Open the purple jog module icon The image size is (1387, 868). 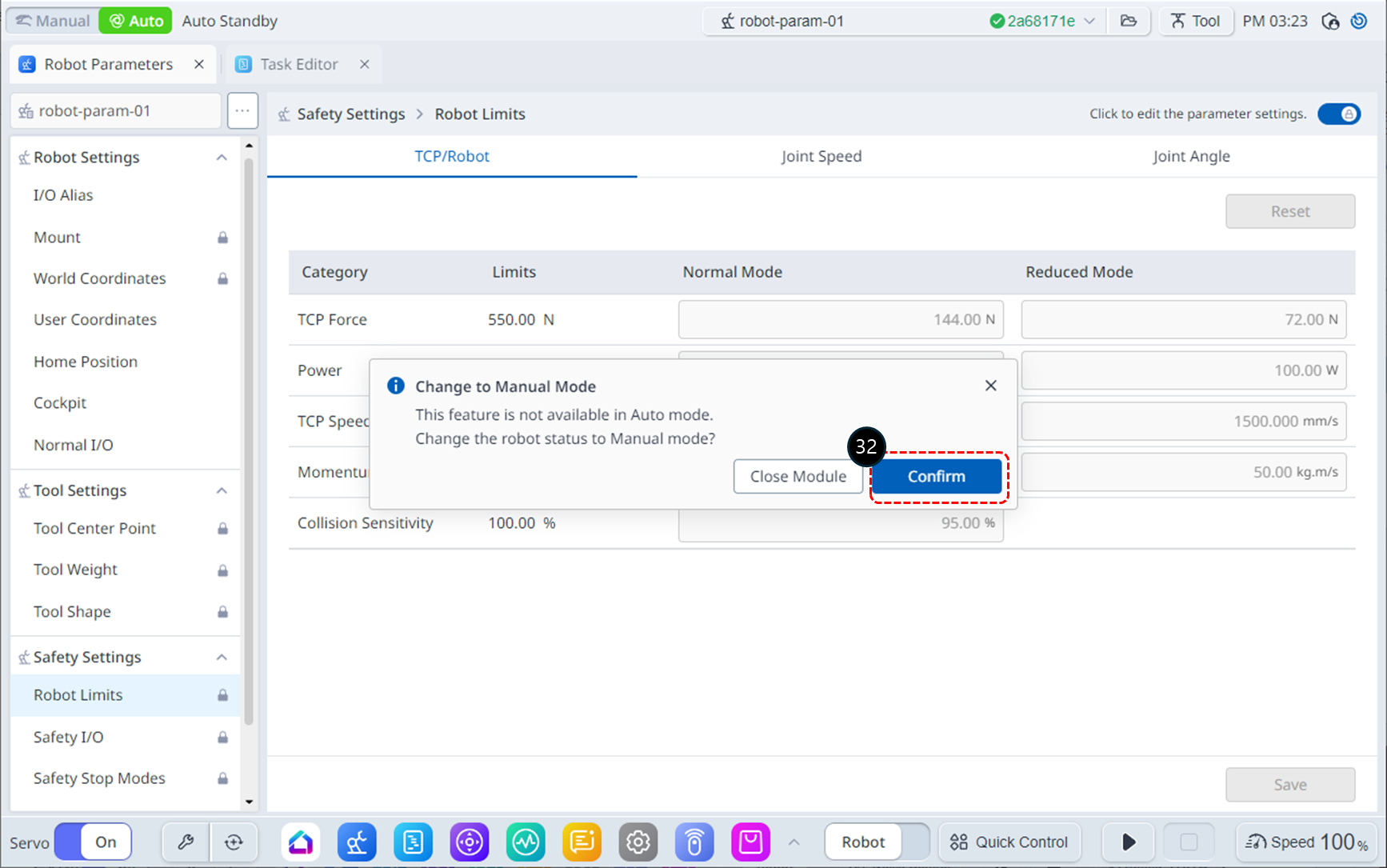469,842
